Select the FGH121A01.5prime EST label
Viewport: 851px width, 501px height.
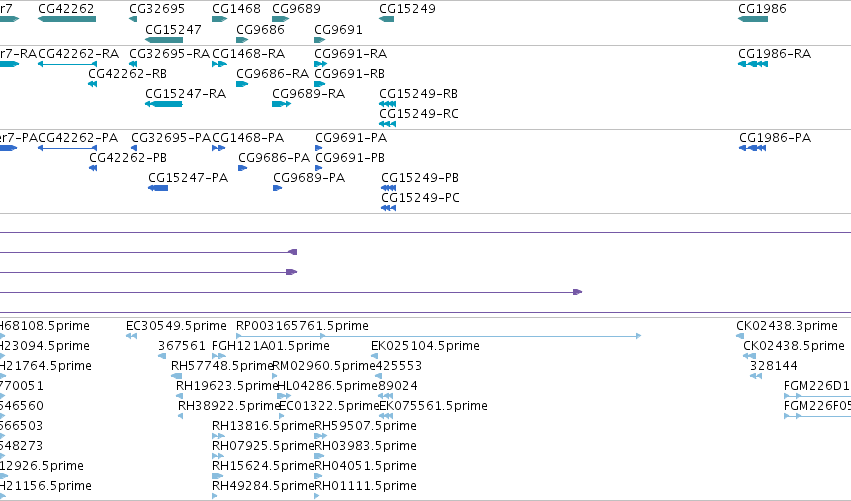[271, 346]
